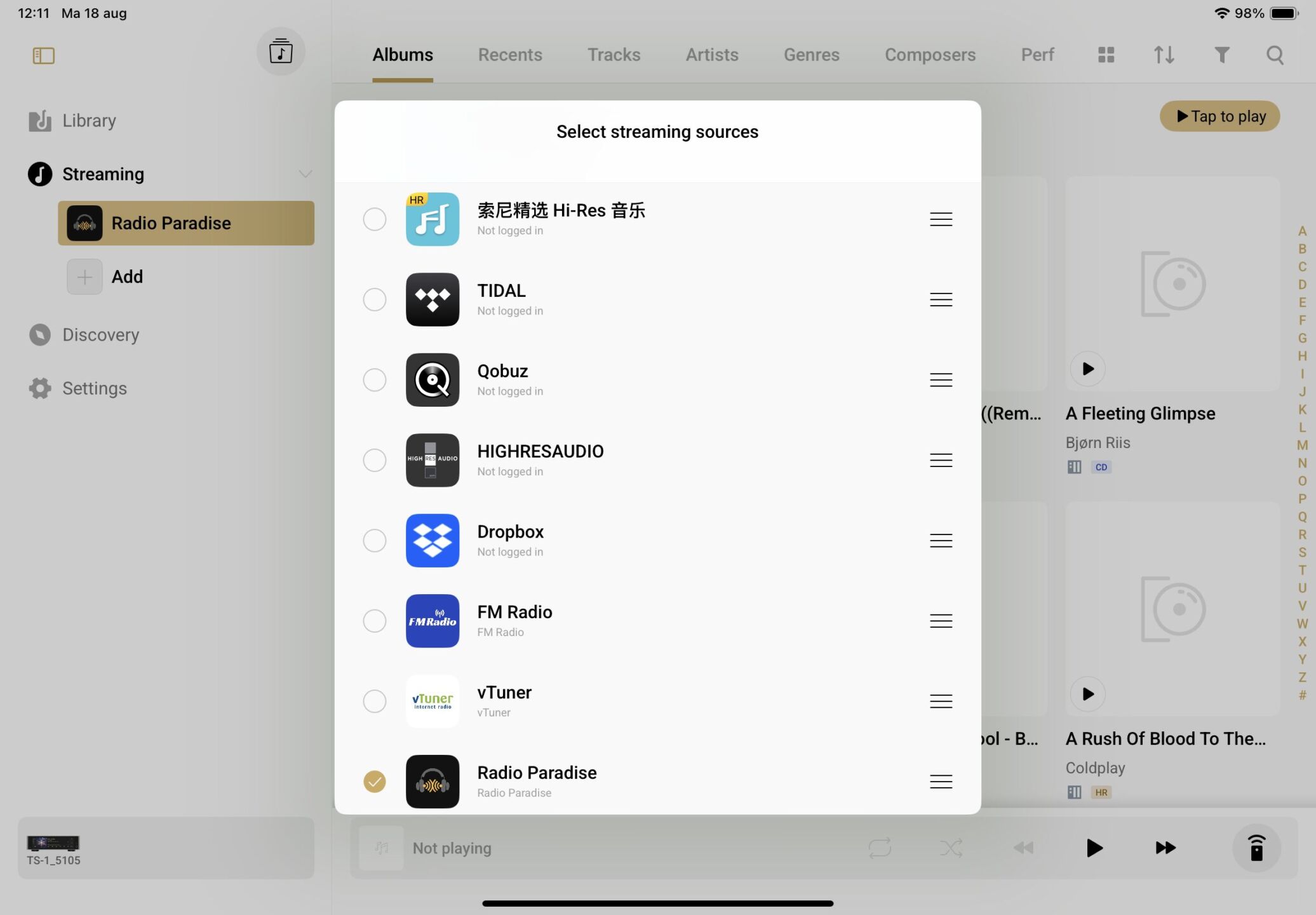
Task: Toggle repeat mode in player bar
Action: click(880, 848)
